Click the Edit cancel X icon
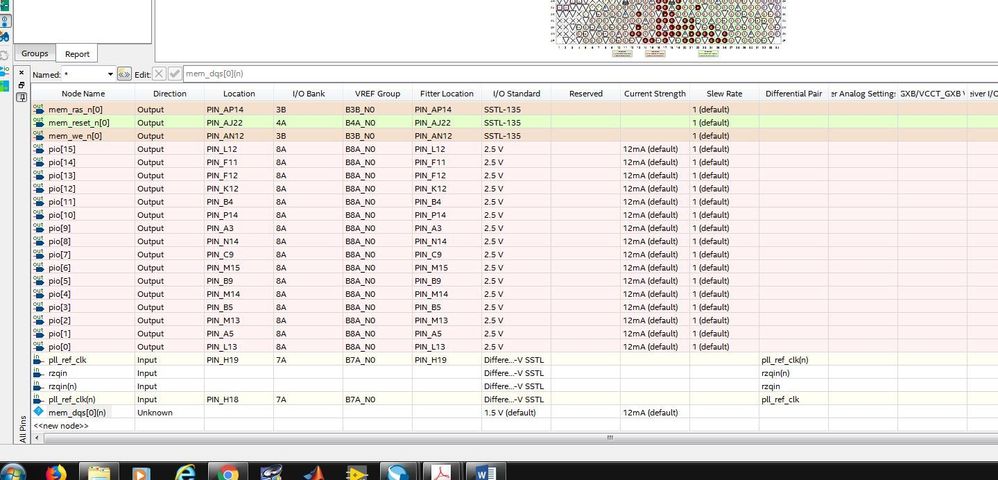This screenshot has width=998, height=480. click(x=159, y=74)
